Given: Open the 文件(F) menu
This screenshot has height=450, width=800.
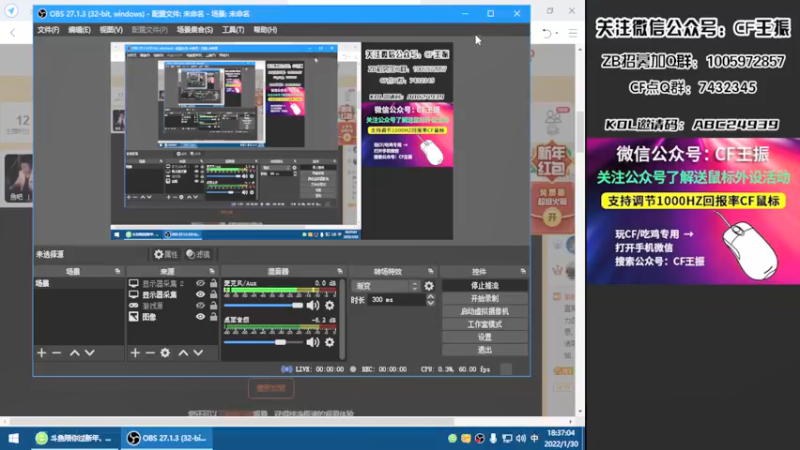Looking at the screenshot, I should tap(48, 30).
